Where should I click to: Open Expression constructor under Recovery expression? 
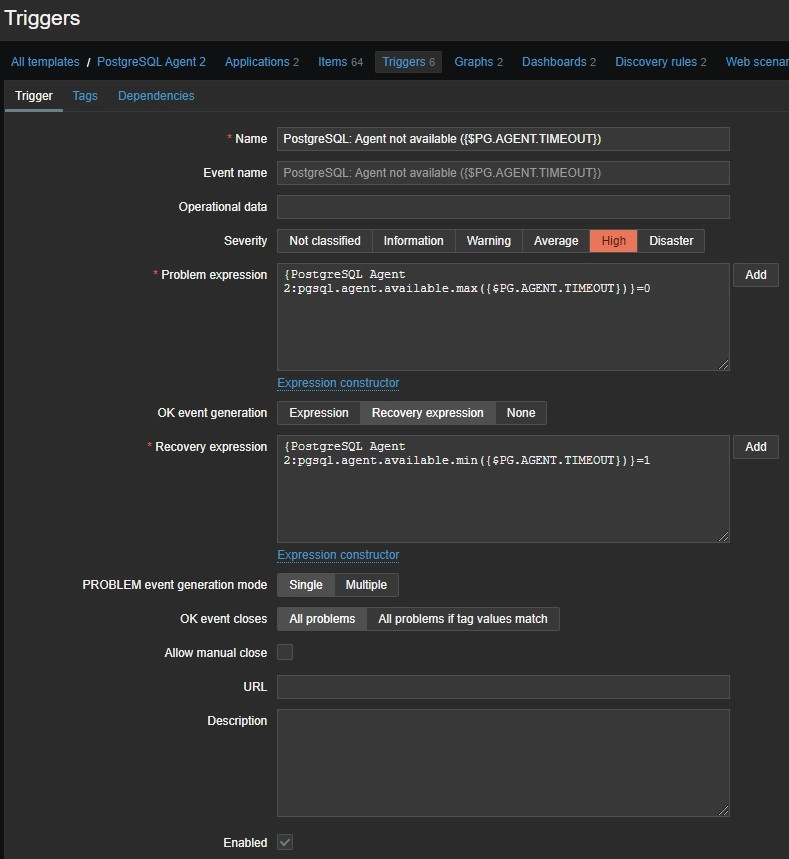pos(338,555)
